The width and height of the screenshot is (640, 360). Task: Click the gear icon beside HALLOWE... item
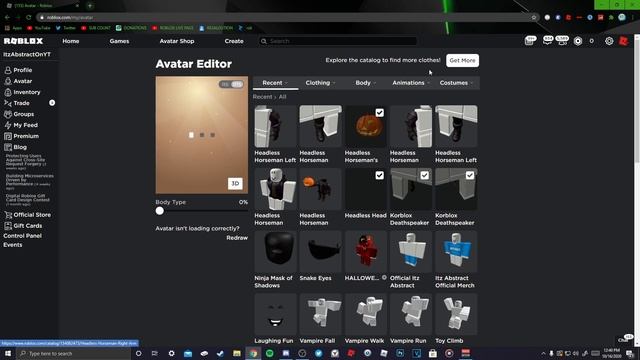tap(384, 278)
